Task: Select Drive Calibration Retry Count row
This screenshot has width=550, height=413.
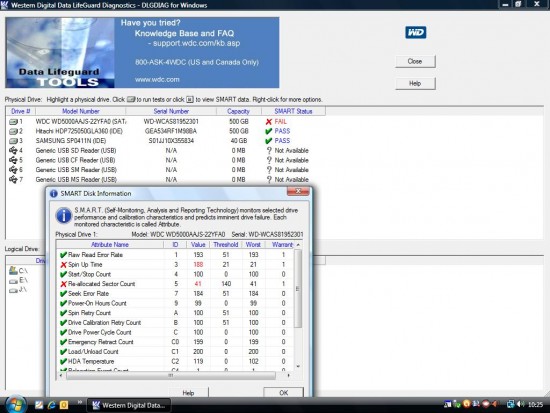Action: (175, 322)
